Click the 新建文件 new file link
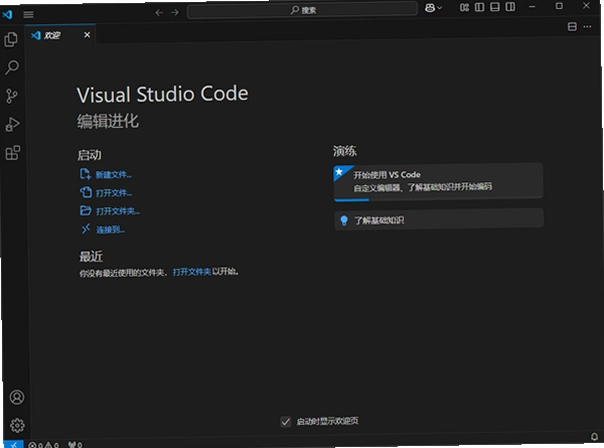This screenshot has width=604, height=448. coord(114,175)
